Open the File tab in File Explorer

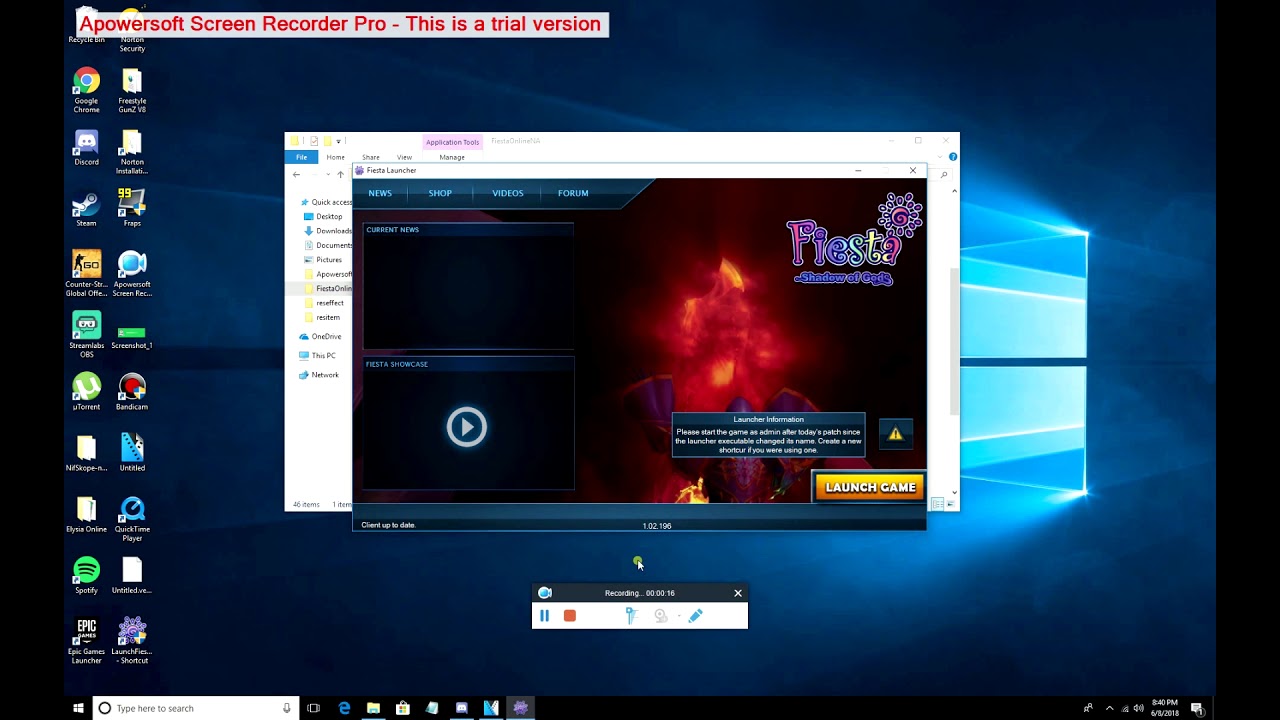click(x=301, y=157)
